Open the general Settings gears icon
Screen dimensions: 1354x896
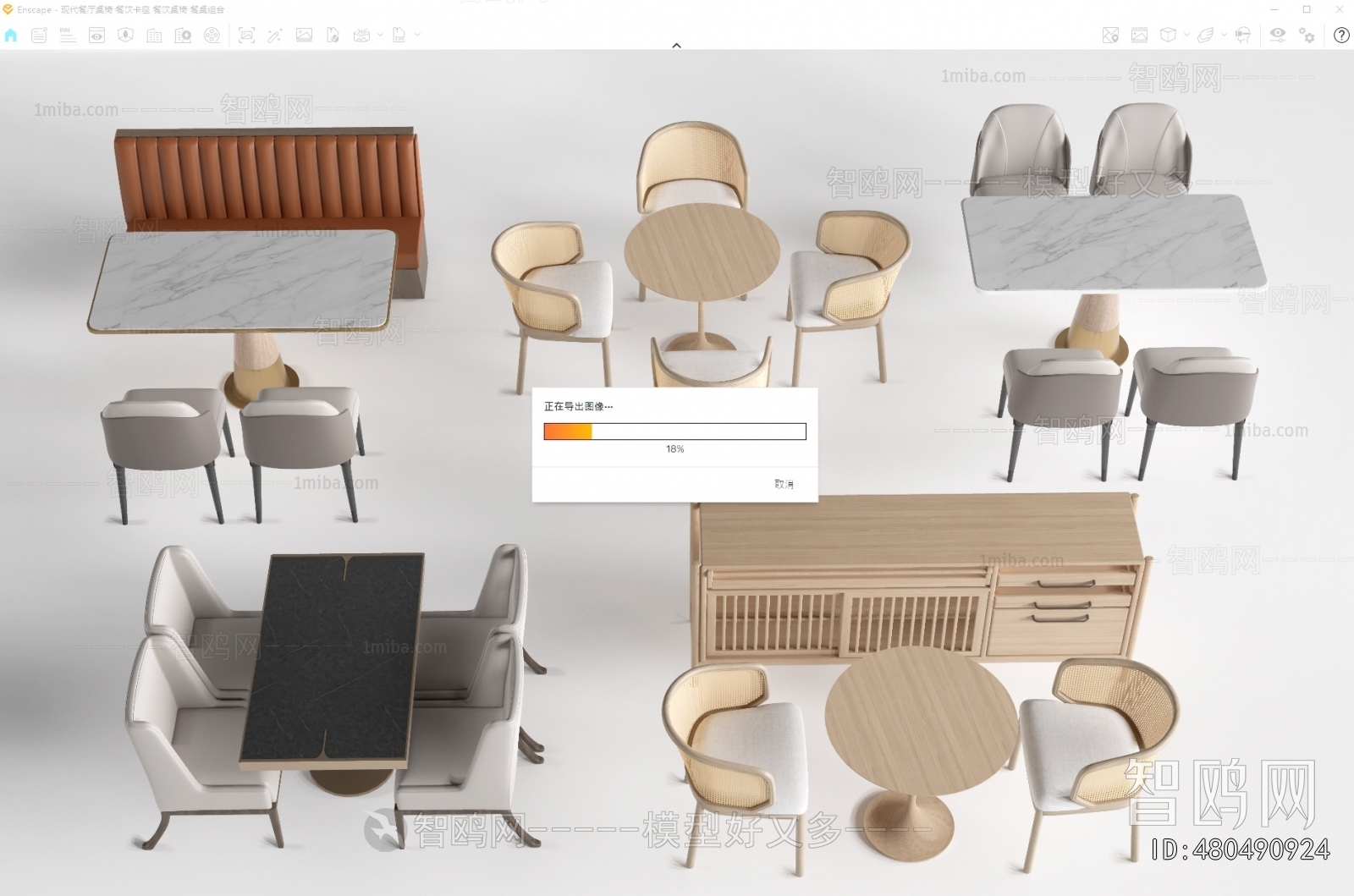coord(1306,36)
